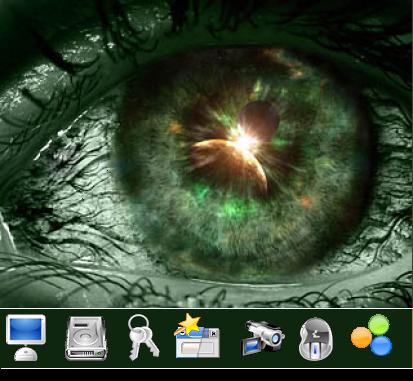413x381 pixels.
Task: Open the three colored circles icon
Action: pos(372,335)
